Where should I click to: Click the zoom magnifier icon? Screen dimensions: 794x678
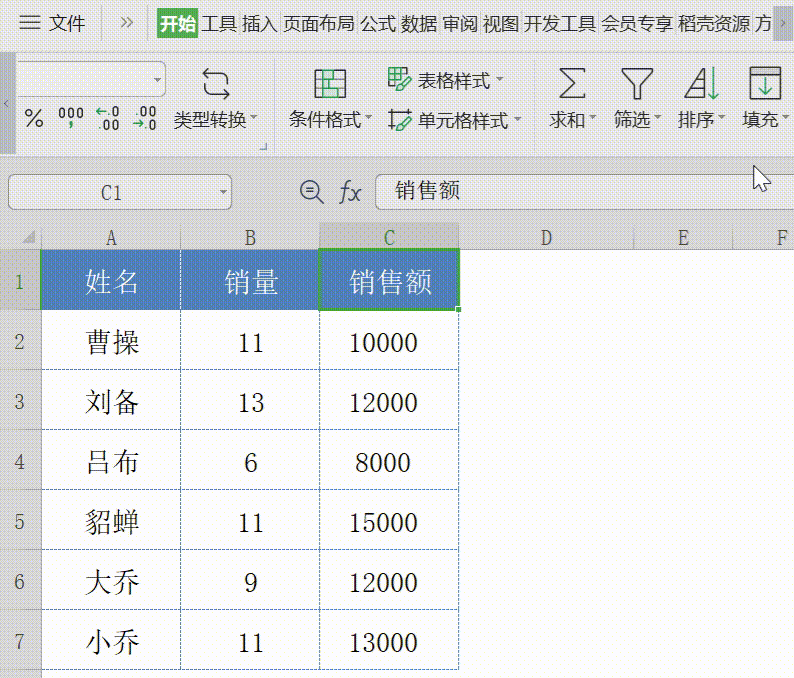click(x=311, y=192)
